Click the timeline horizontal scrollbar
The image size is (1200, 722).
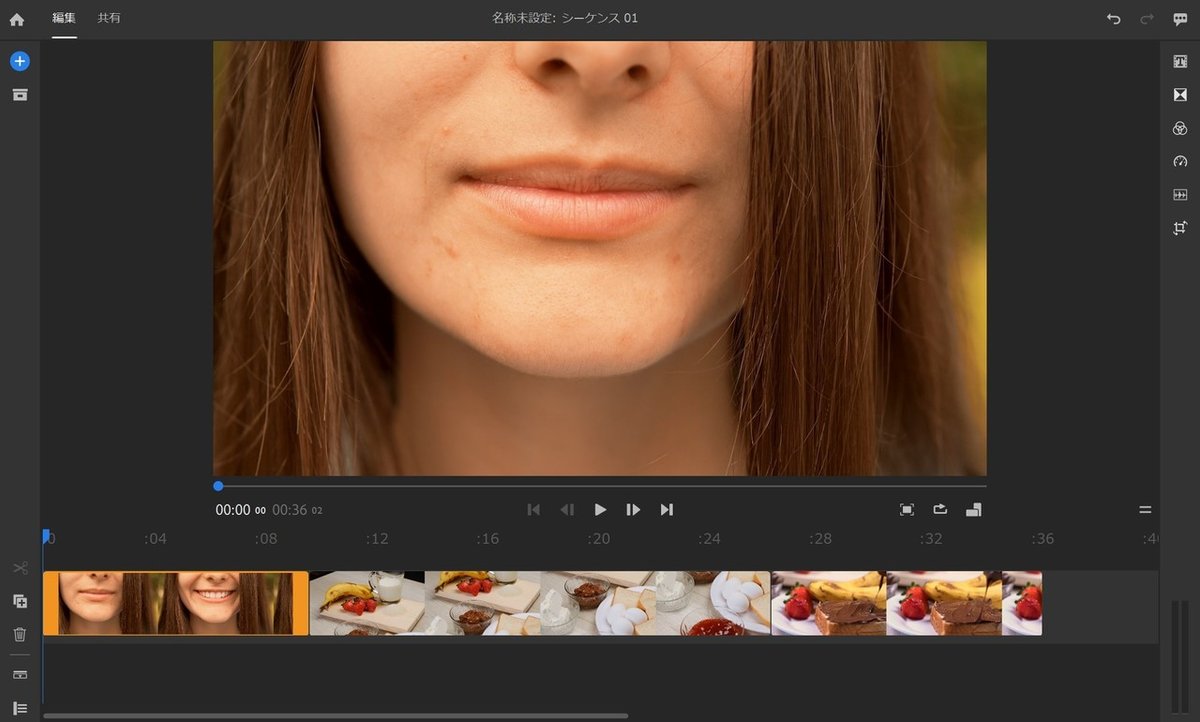coord(336,716)
